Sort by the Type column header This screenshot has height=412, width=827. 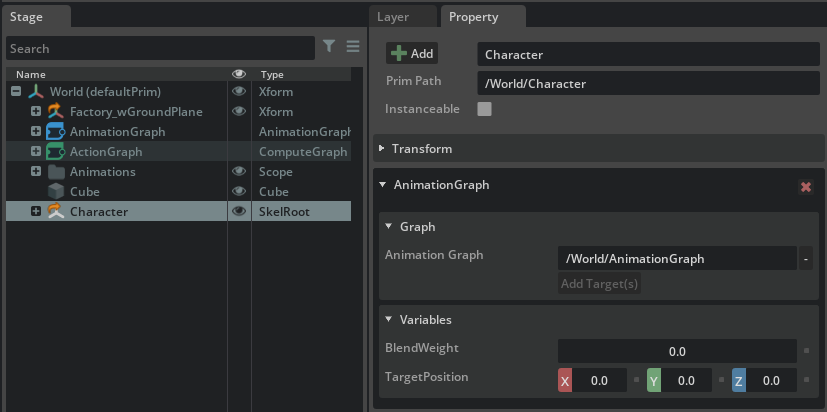point(272,74)
